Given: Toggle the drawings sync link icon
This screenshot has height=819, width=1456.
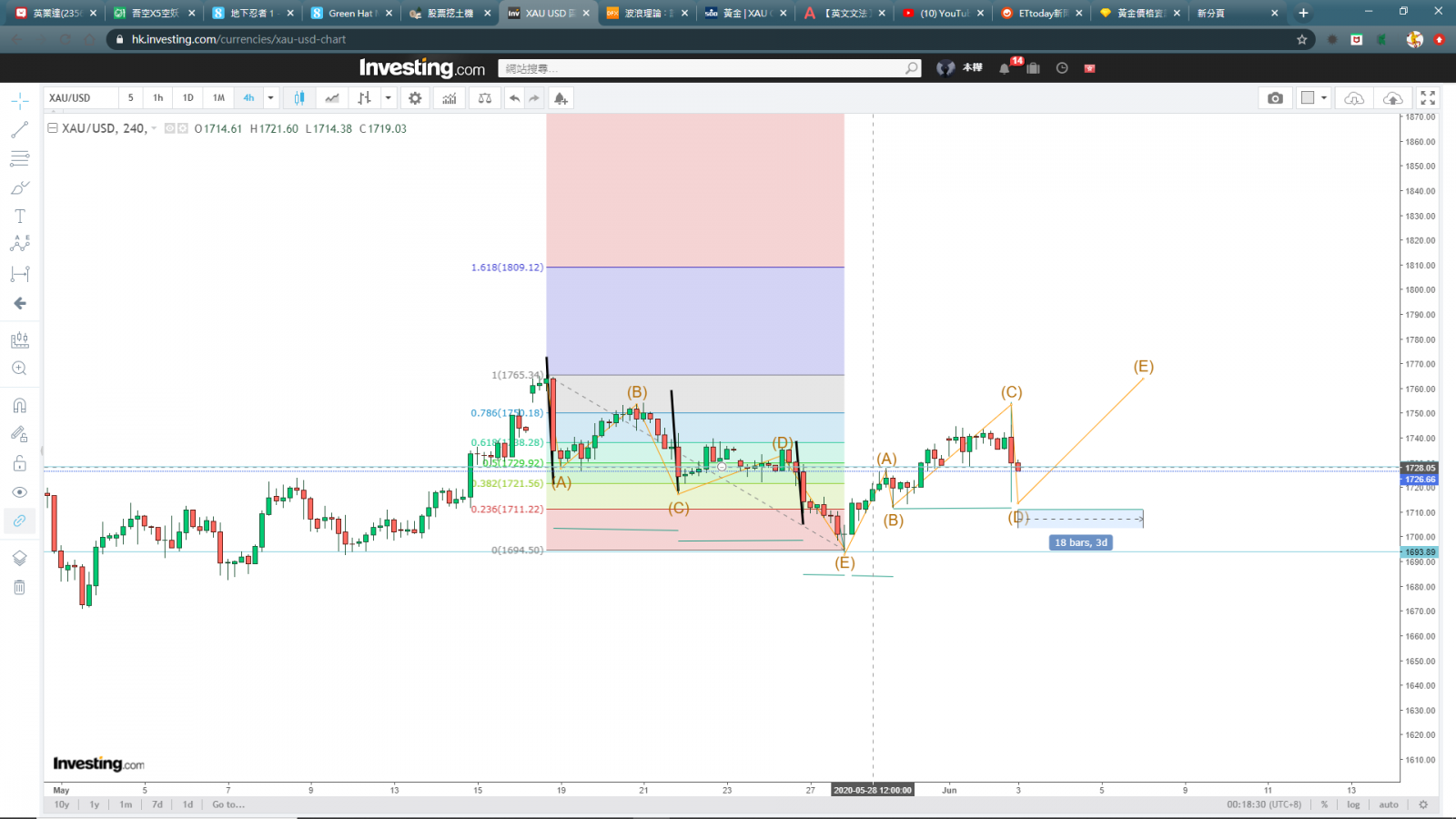Looking at the screenshot, I should point(19,521).
